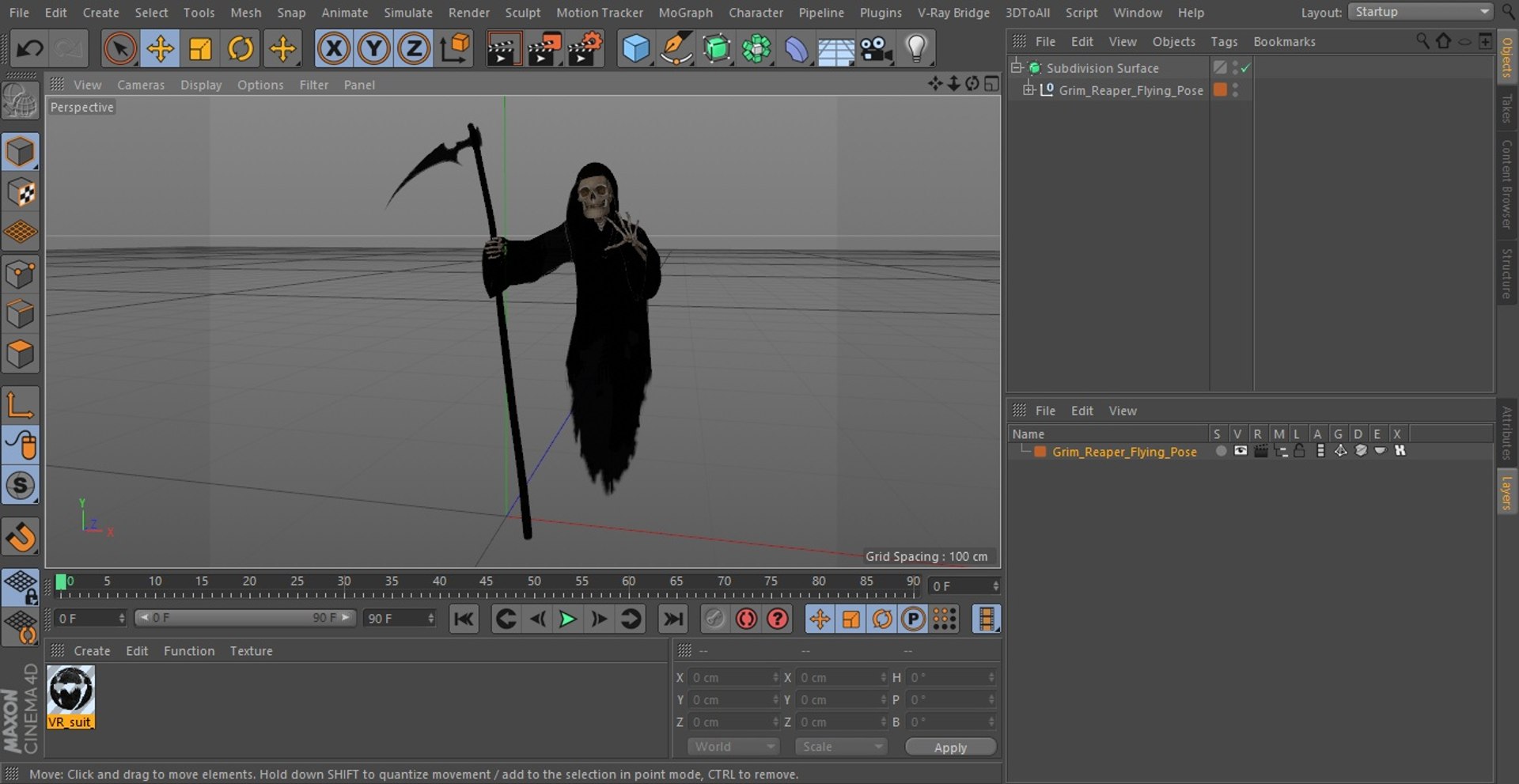Render the current view clapperboard
Screen dimensions: 1519x784
(x=503, y=49)
